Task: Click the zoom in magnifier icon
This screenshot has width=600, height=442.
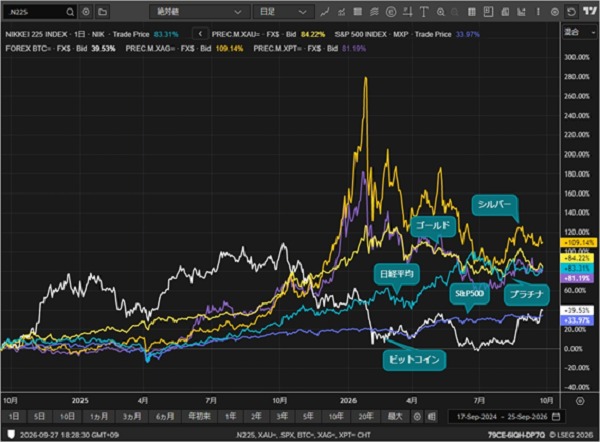Action: click(441, 12)
